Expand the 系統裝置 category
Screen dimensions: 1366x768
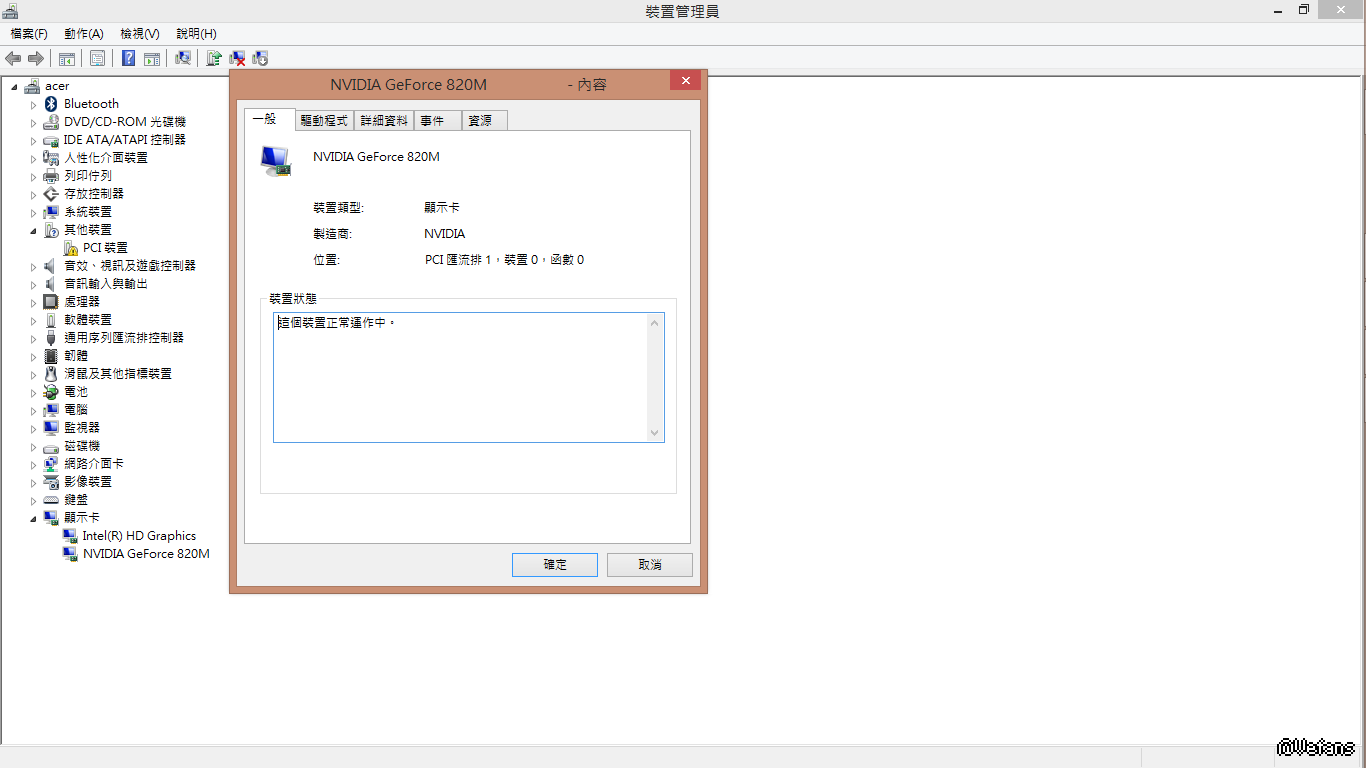coord(33,212)
